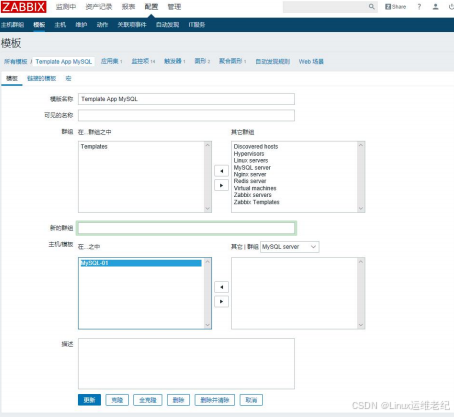The image size is (454, 417).
Task: Select Redis server in other groups
Action: point(250,181)
